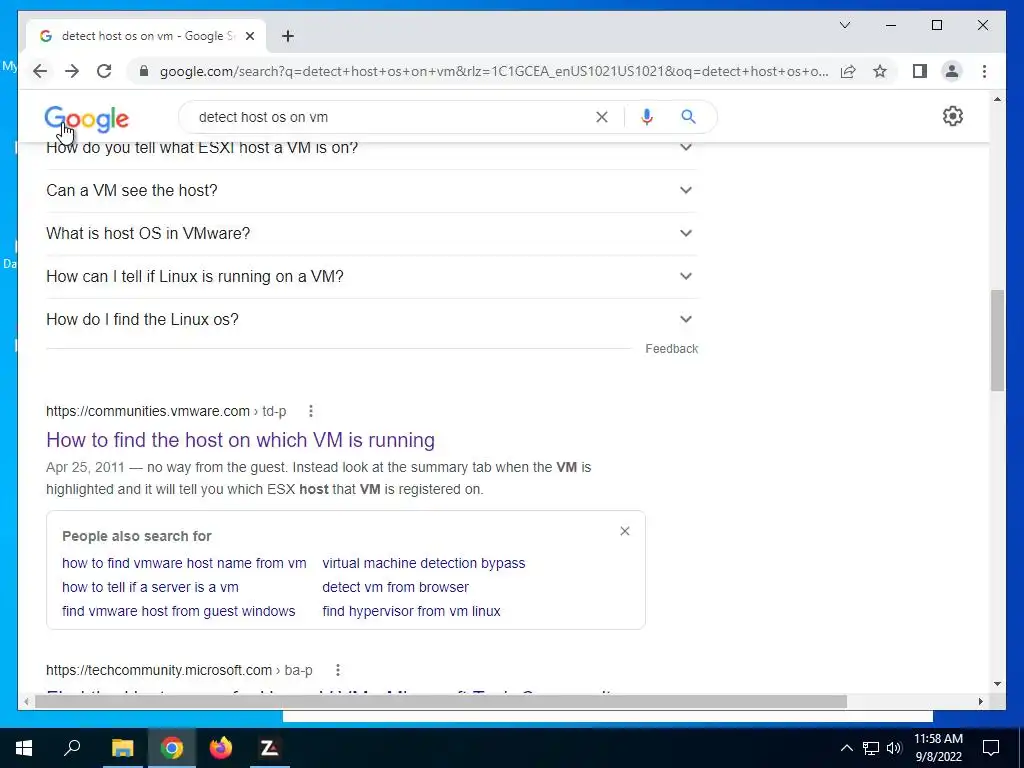Click the scroll-up arrow of the page
The width and height of the screenshot is (1024, 768).
click(997, 99)
